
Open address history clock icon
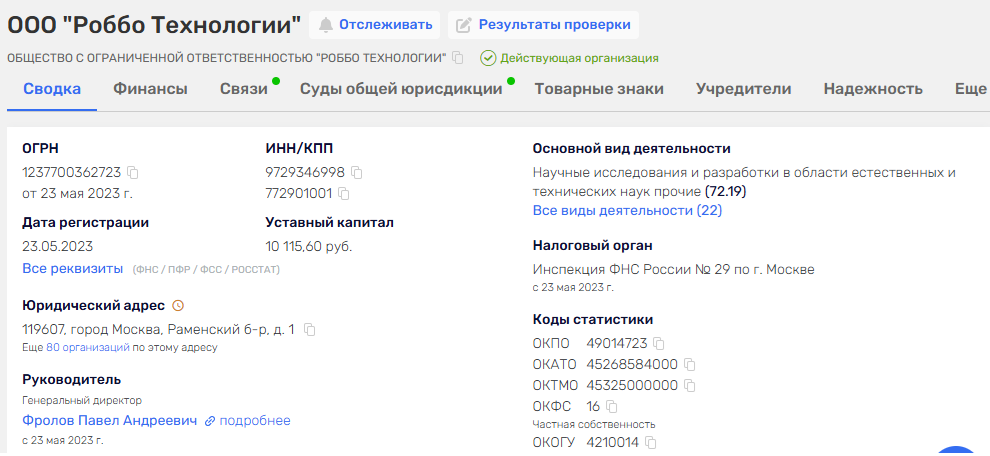(178, 306)
